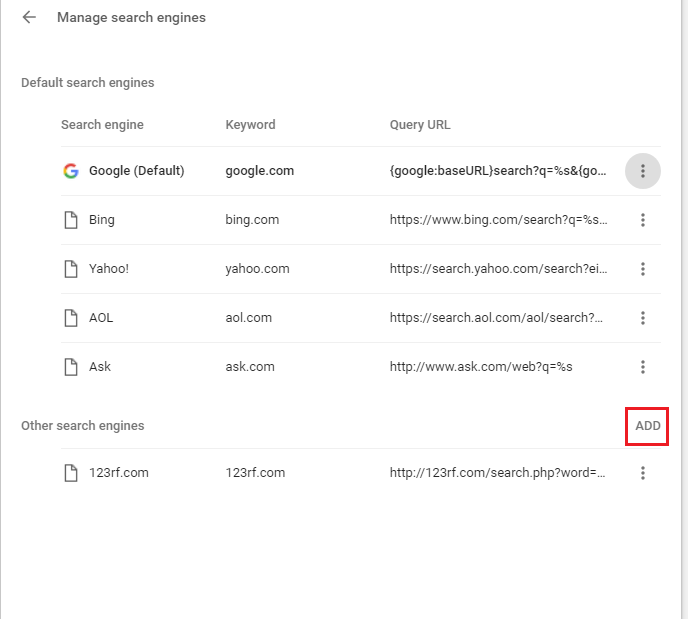
Task: Click the ask.com keyword
Action: coord(250,367)
